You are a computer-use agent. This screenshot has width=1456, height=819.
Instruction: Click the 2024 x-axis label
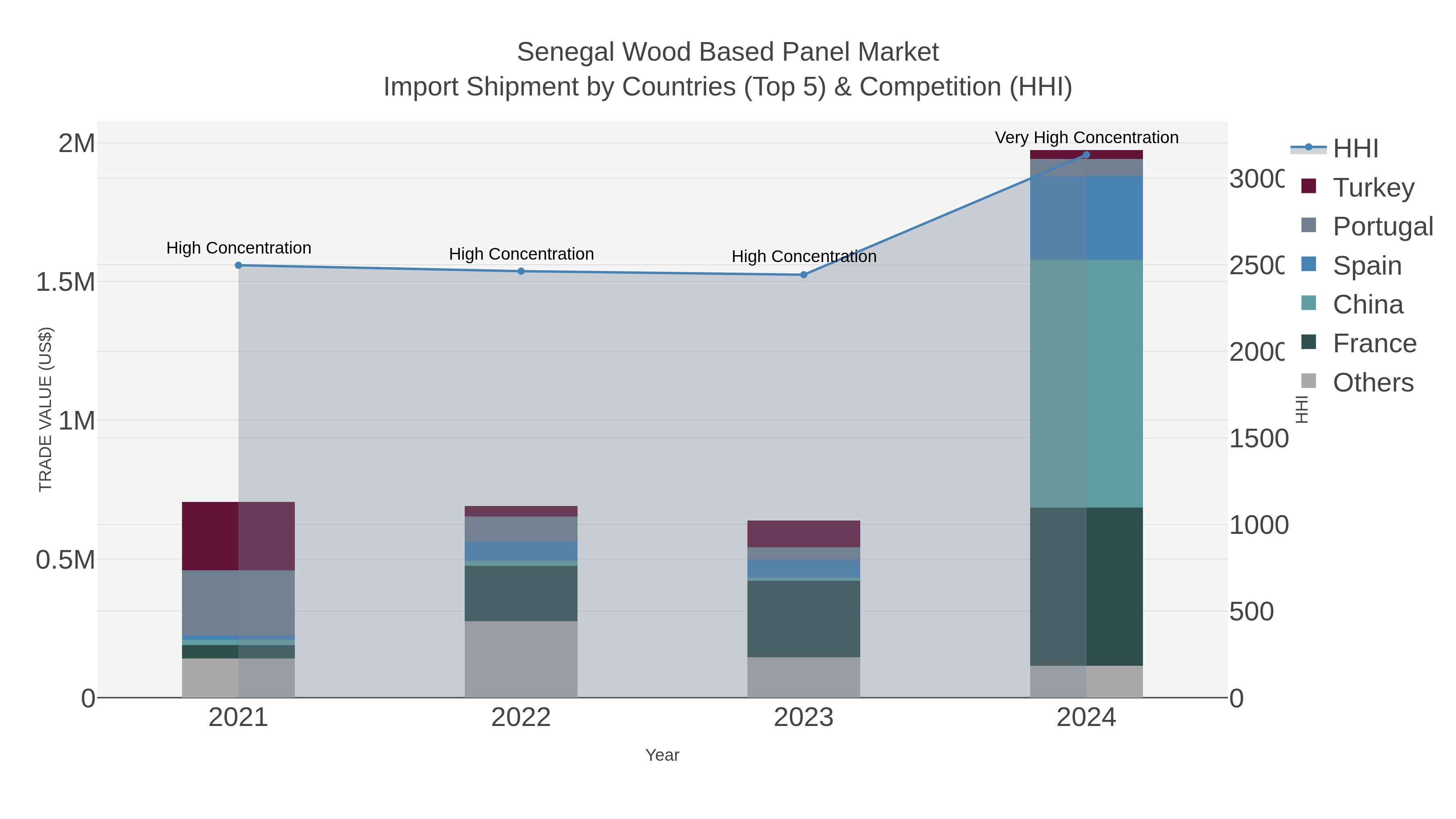(x=1086, y=717)
